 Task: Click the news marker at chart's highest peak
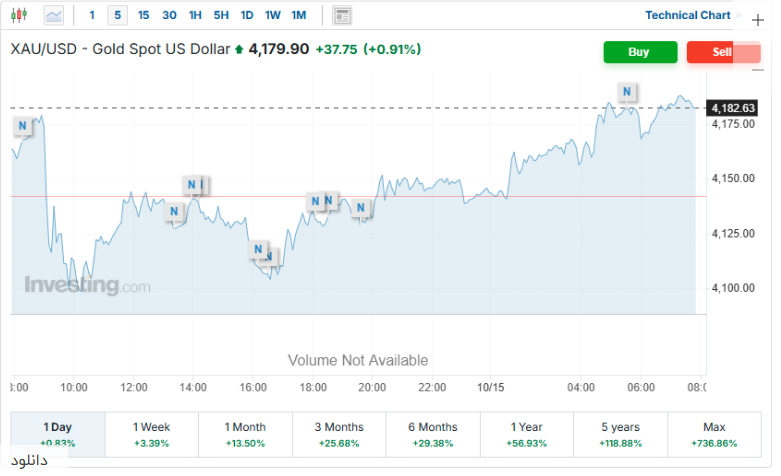coord(627,92)
